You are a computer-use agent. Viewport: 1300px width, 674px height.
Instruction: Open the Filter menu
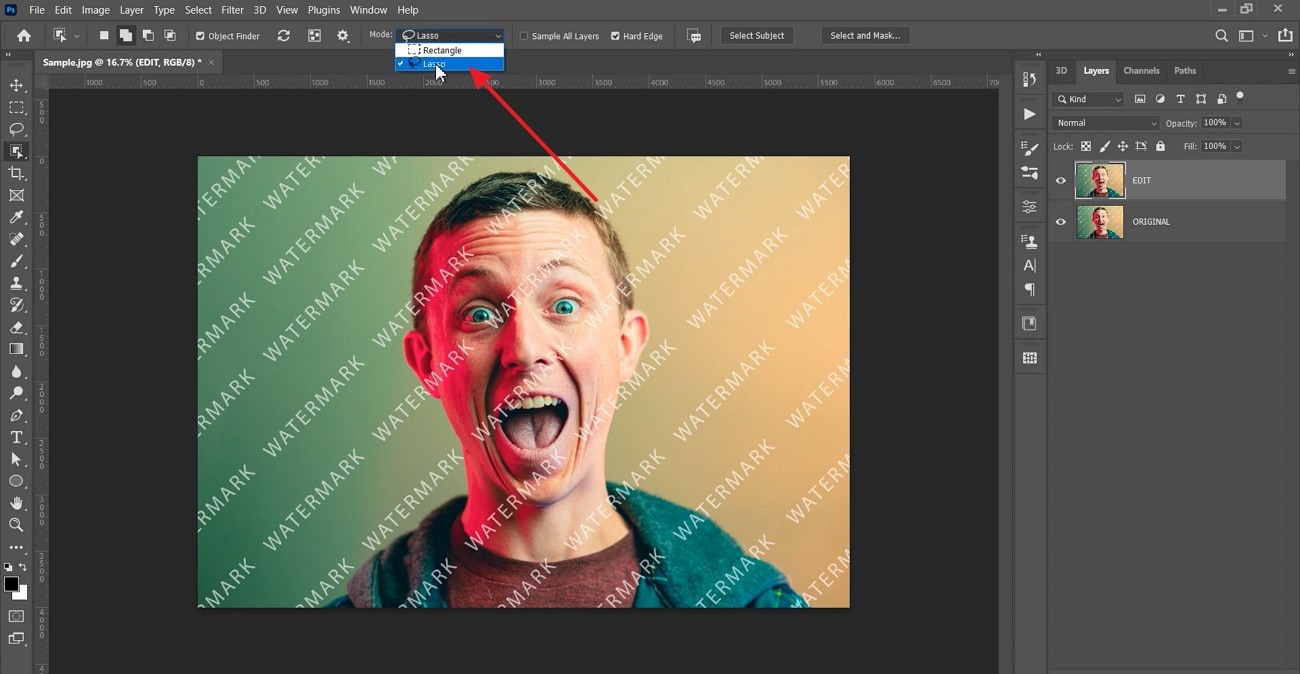[x=232, y=9]
